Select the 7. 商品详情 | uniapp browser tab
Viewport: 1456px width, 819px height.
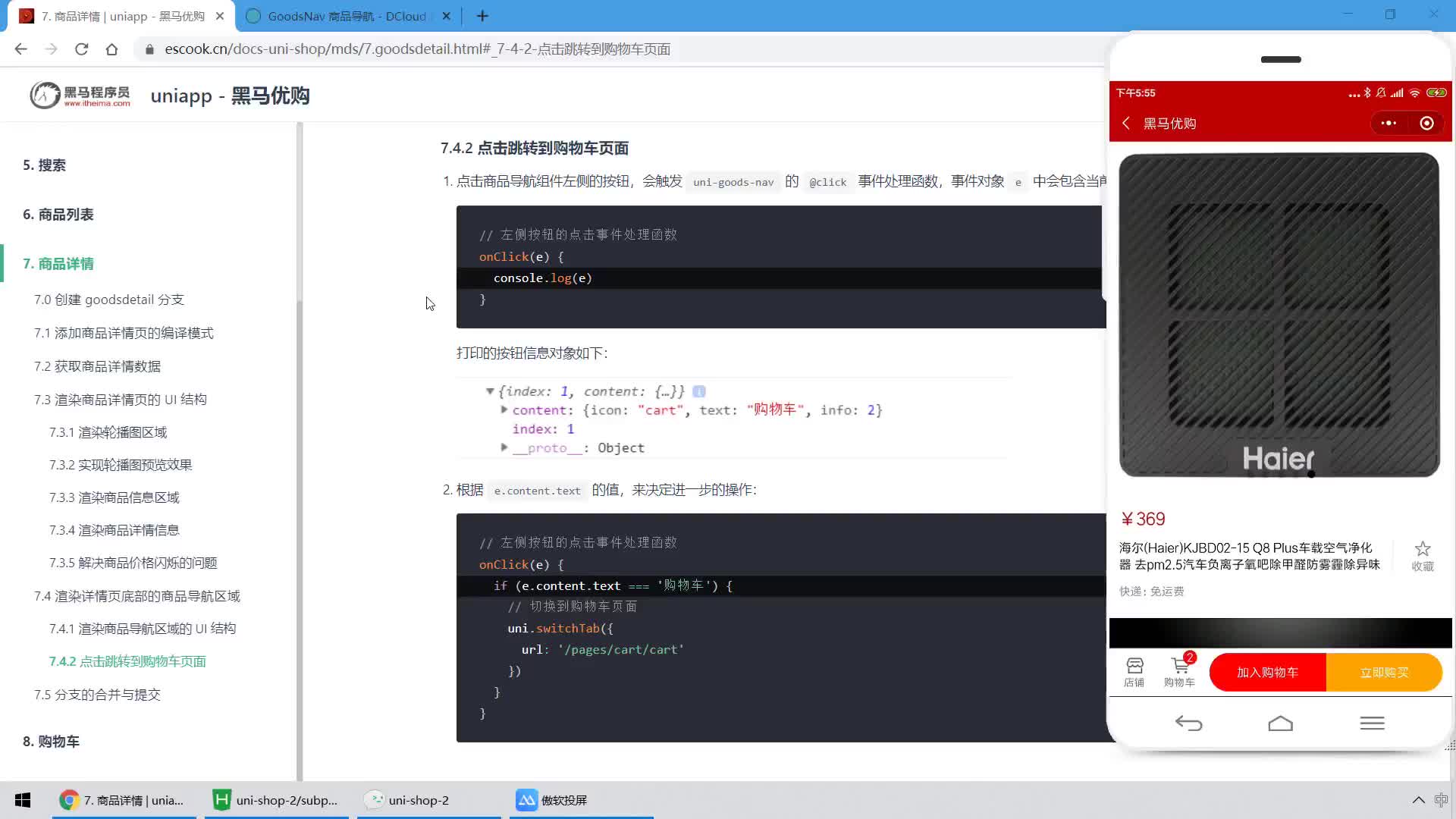[x=121, y=16]
